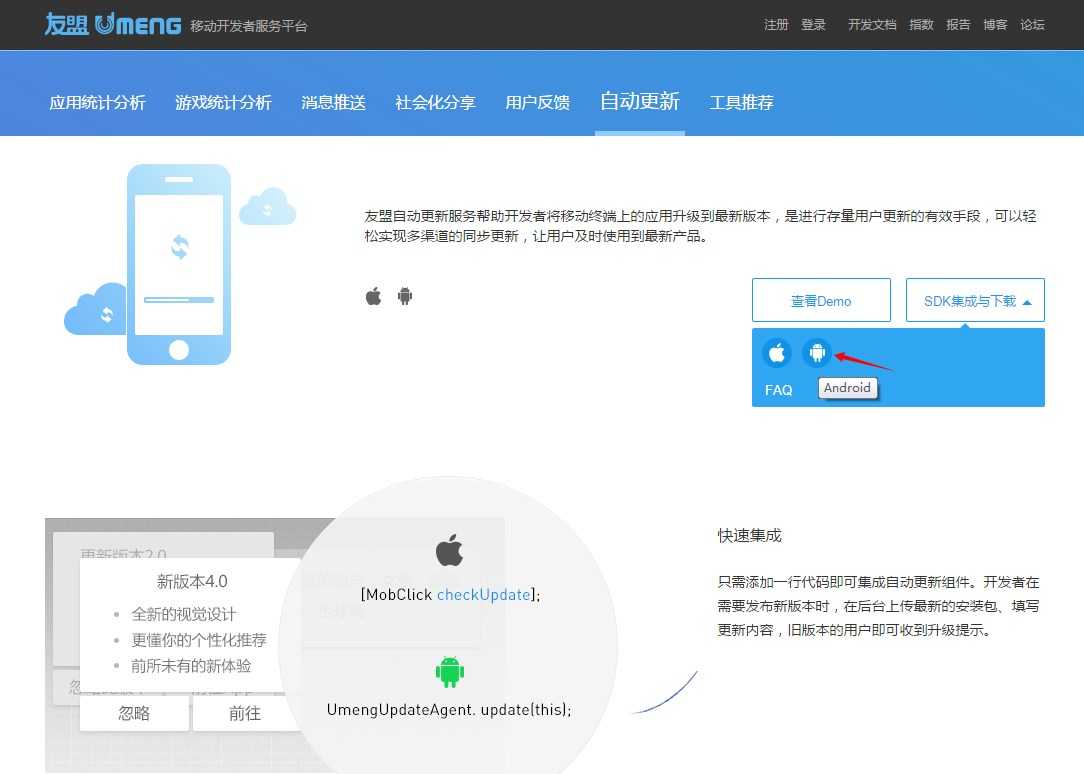1084x774 pixels.
Task: Open 论坛 link in top bar
Action: click(x=1032, y=25)
